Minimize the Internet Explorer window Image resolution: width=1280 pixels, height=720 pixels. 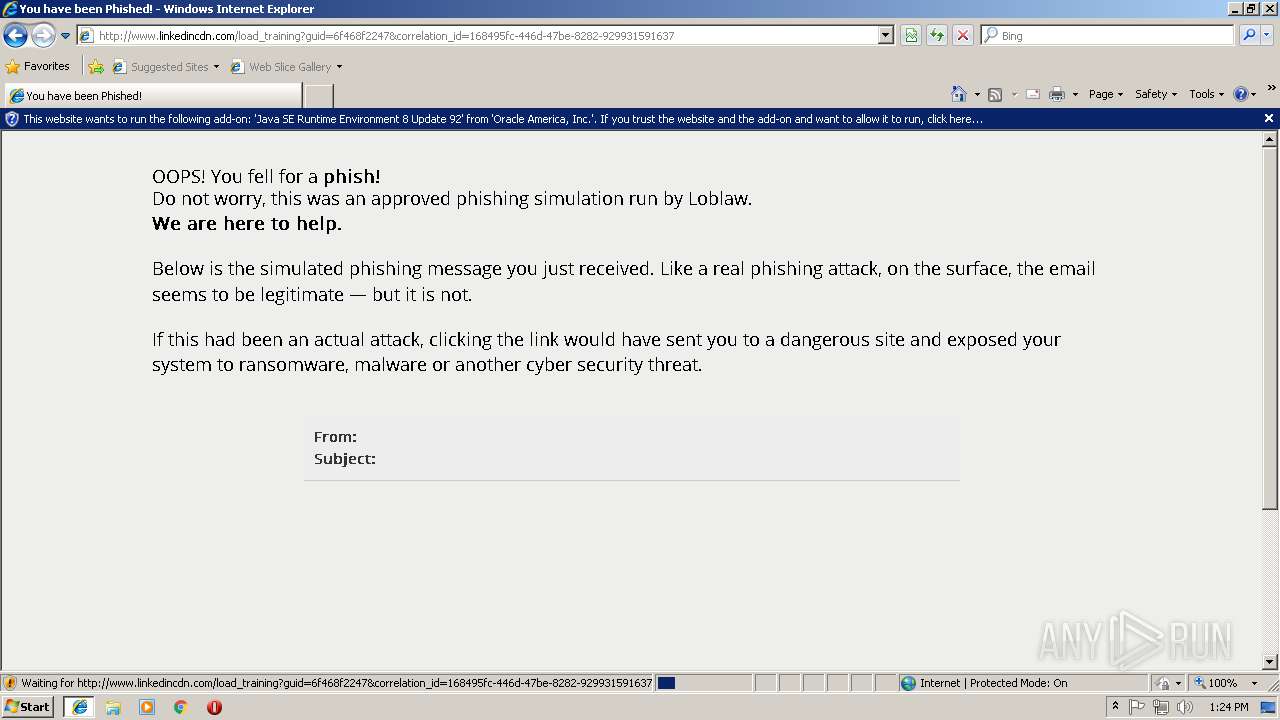1235,9
